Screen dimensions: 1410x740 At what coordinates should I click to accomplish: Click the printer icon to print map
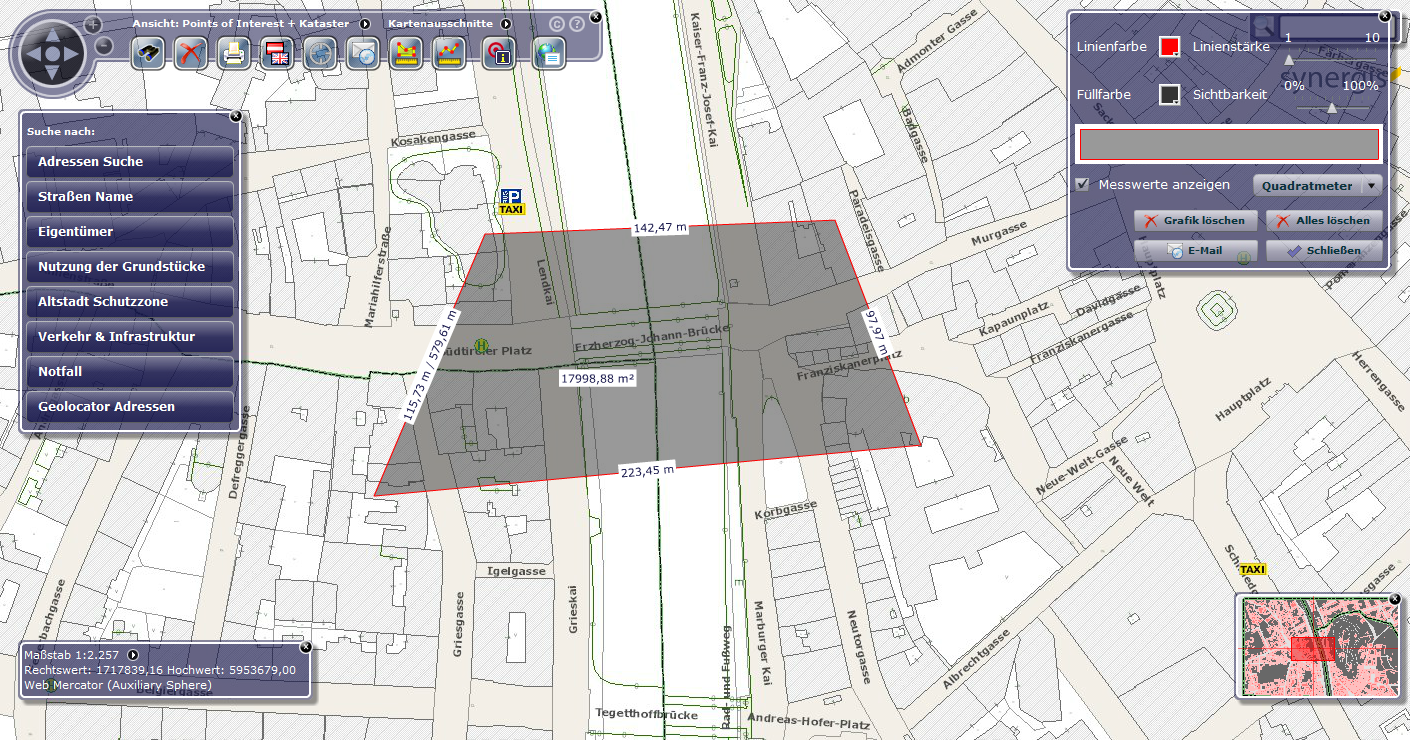tap(233, 53)
